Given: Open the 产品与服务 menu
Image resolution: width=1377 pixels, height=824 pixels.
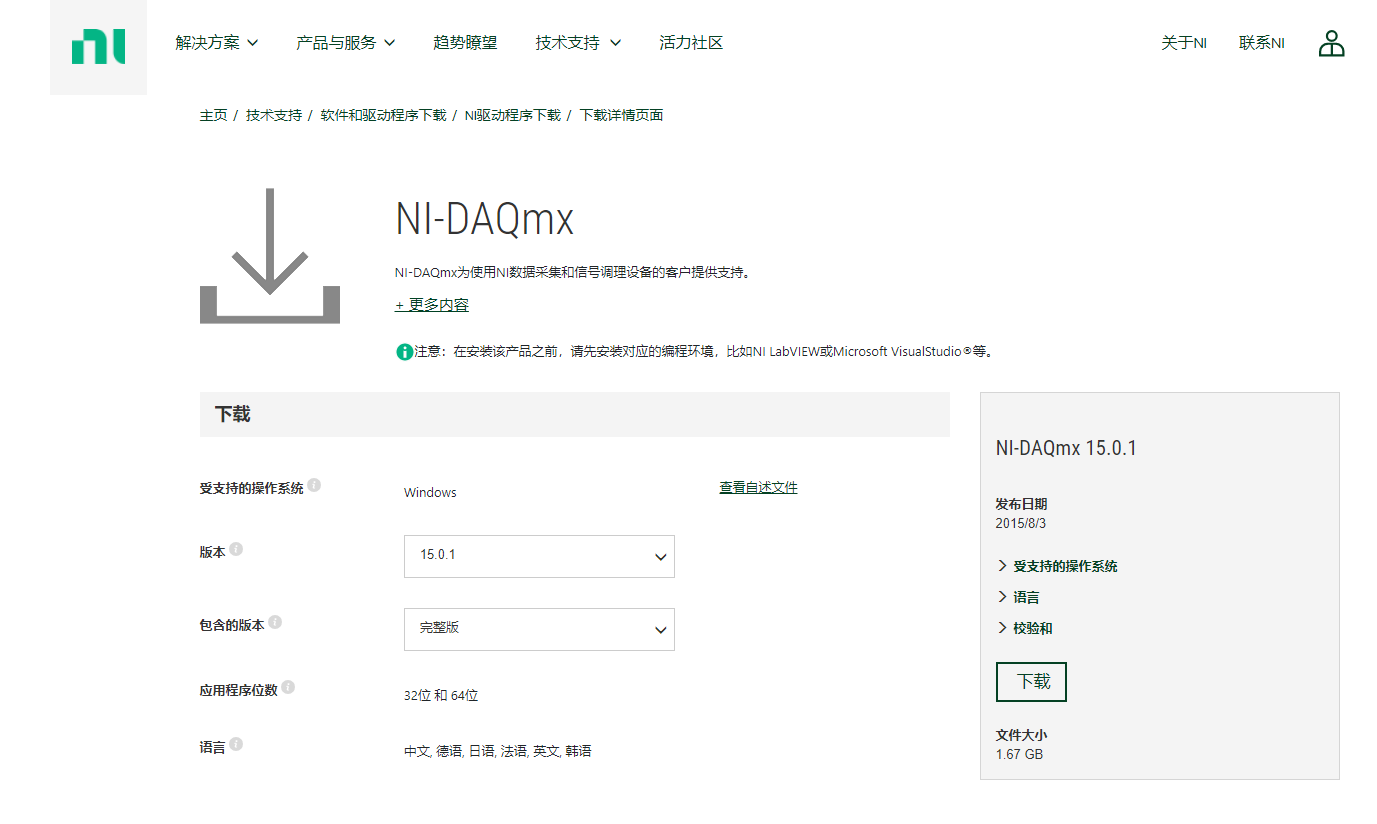Looking at the screenshot, I should 345,42.
